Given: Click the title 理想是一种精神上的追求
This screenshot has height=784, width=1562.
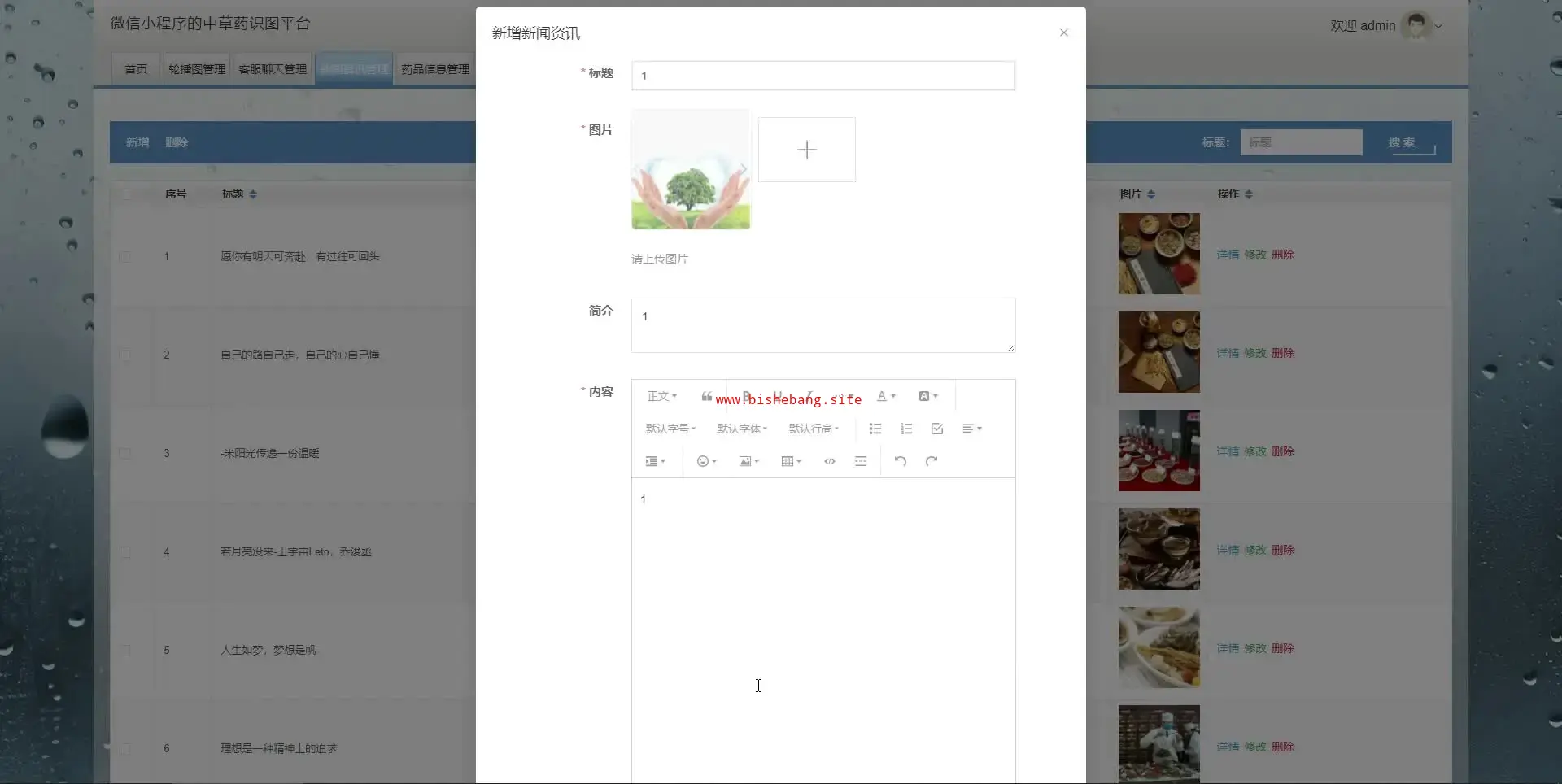Looking at the screenshot, I should point(279,748).
